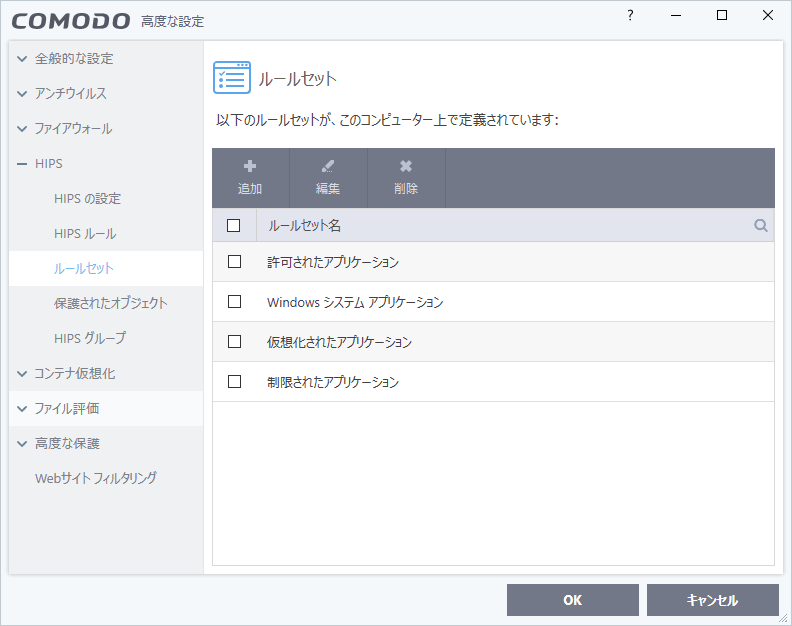Check the Windows システム アプリケーション checkbox
This screenshot has height=626, width=792.
(x=235, y=302)
